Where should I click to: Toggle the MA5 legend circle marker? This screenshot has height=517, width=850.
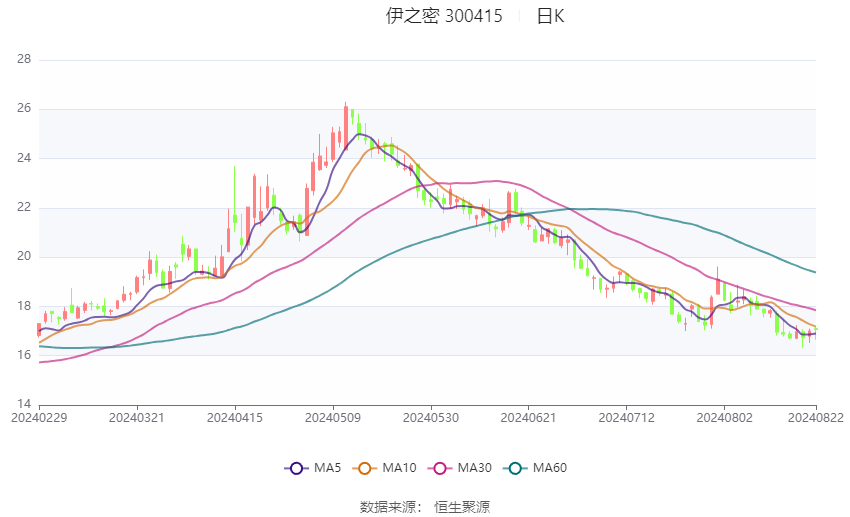tap(296, 468)
